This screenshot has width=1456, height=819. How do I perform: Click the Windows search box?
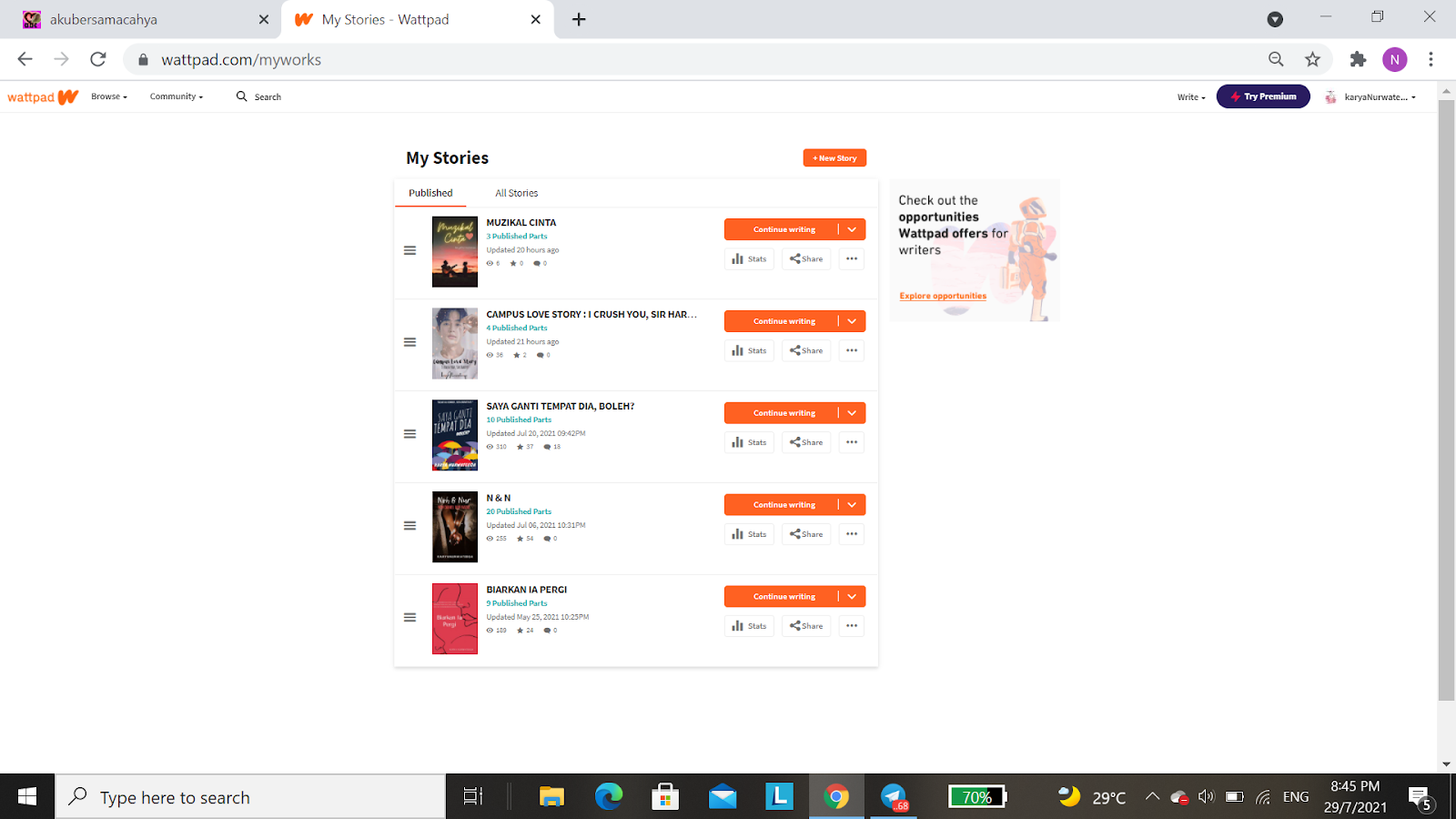coord(251,797)
